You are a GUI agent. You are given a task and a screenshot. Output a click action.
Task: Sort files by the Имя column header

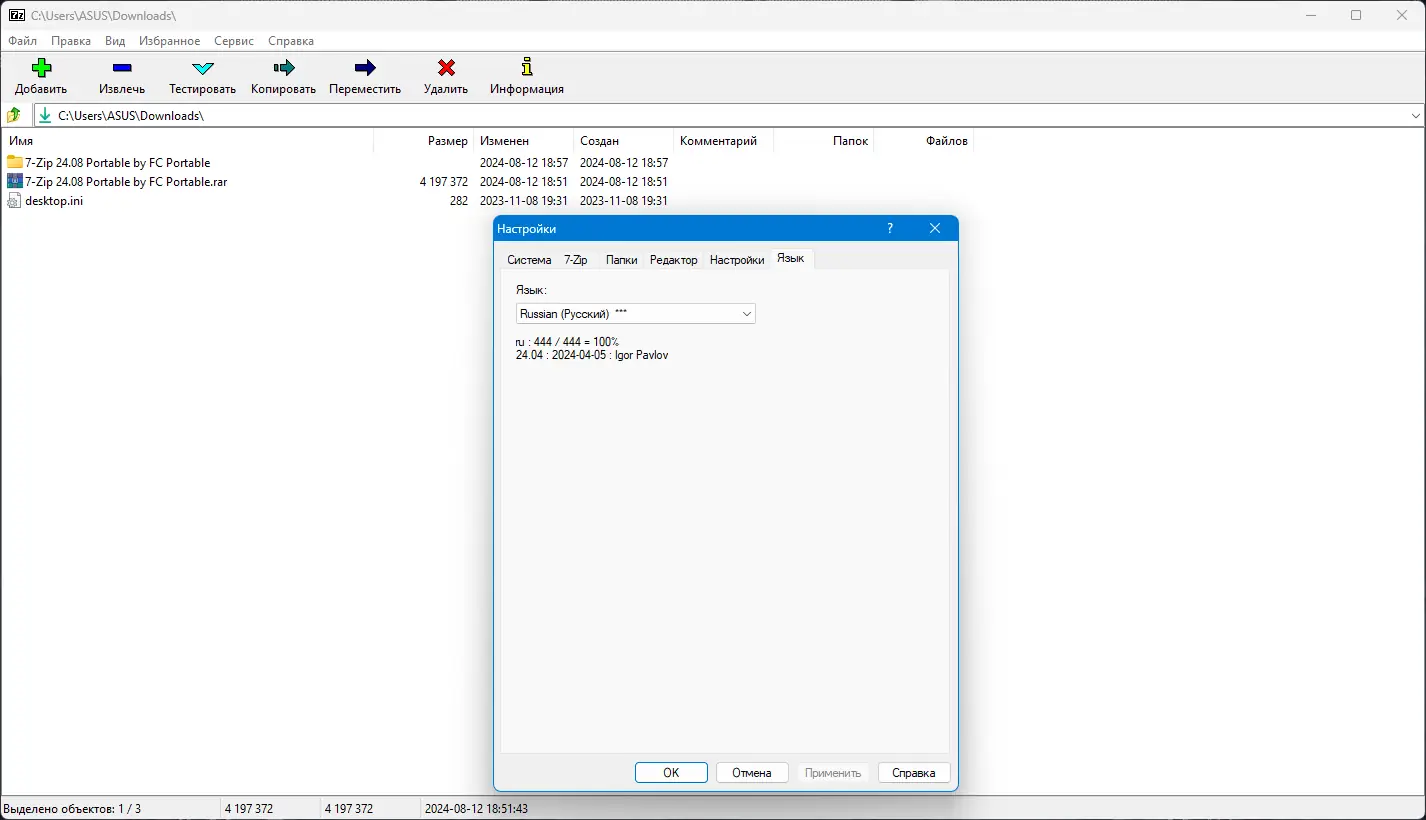[x=188, y=141]
